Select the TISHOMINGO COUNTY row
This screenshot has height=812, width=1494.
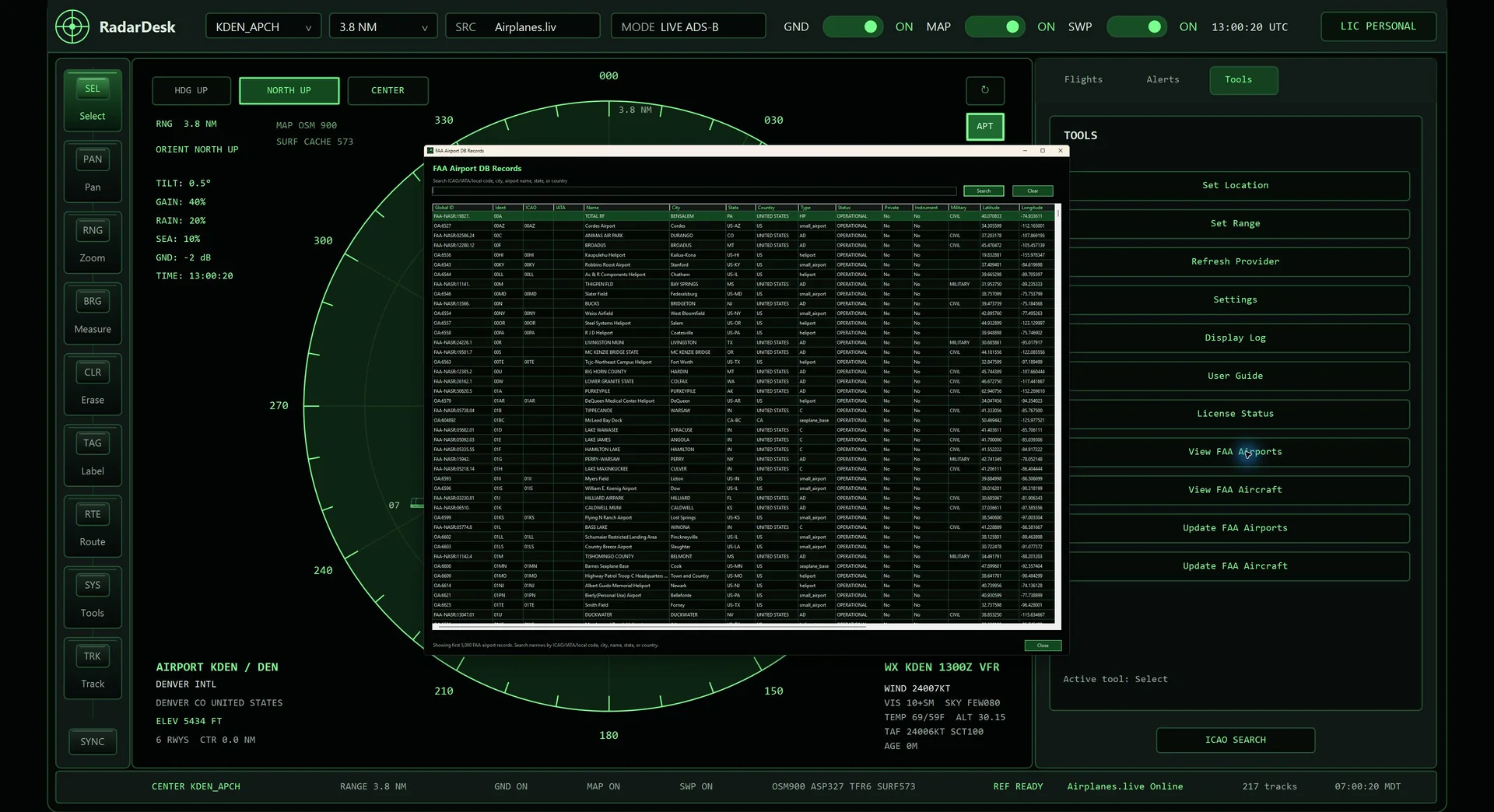744,556
